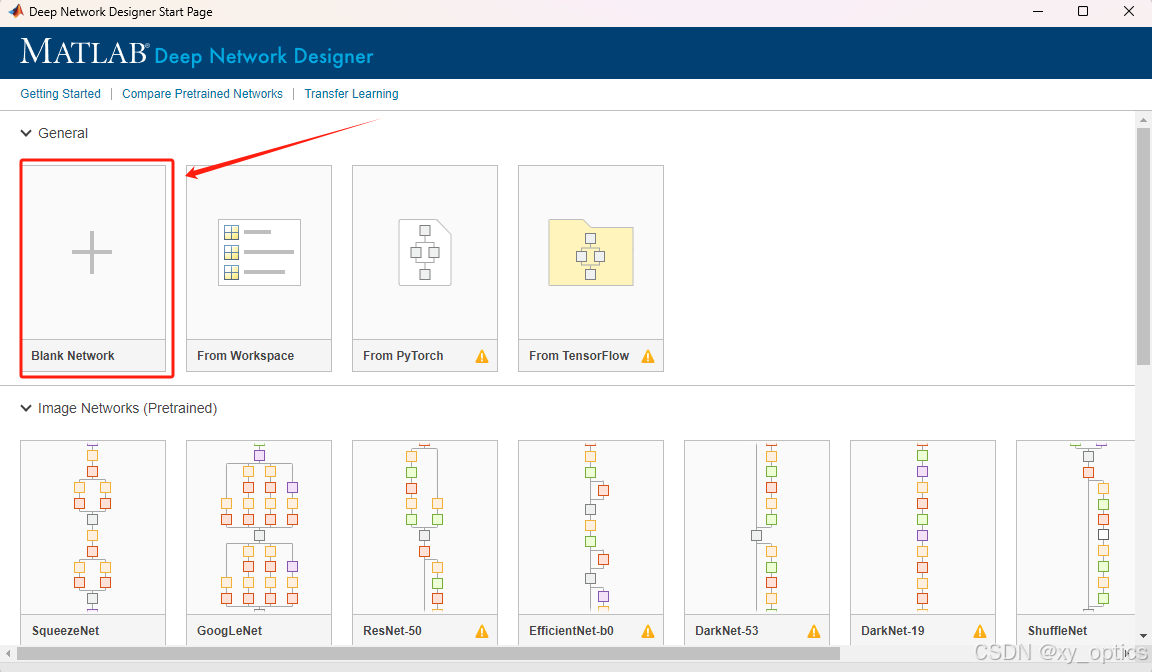Click the warning icon beside EfficientNet-b0
This screenshot has width=1152, height=672.
click(x=648, y=632)
